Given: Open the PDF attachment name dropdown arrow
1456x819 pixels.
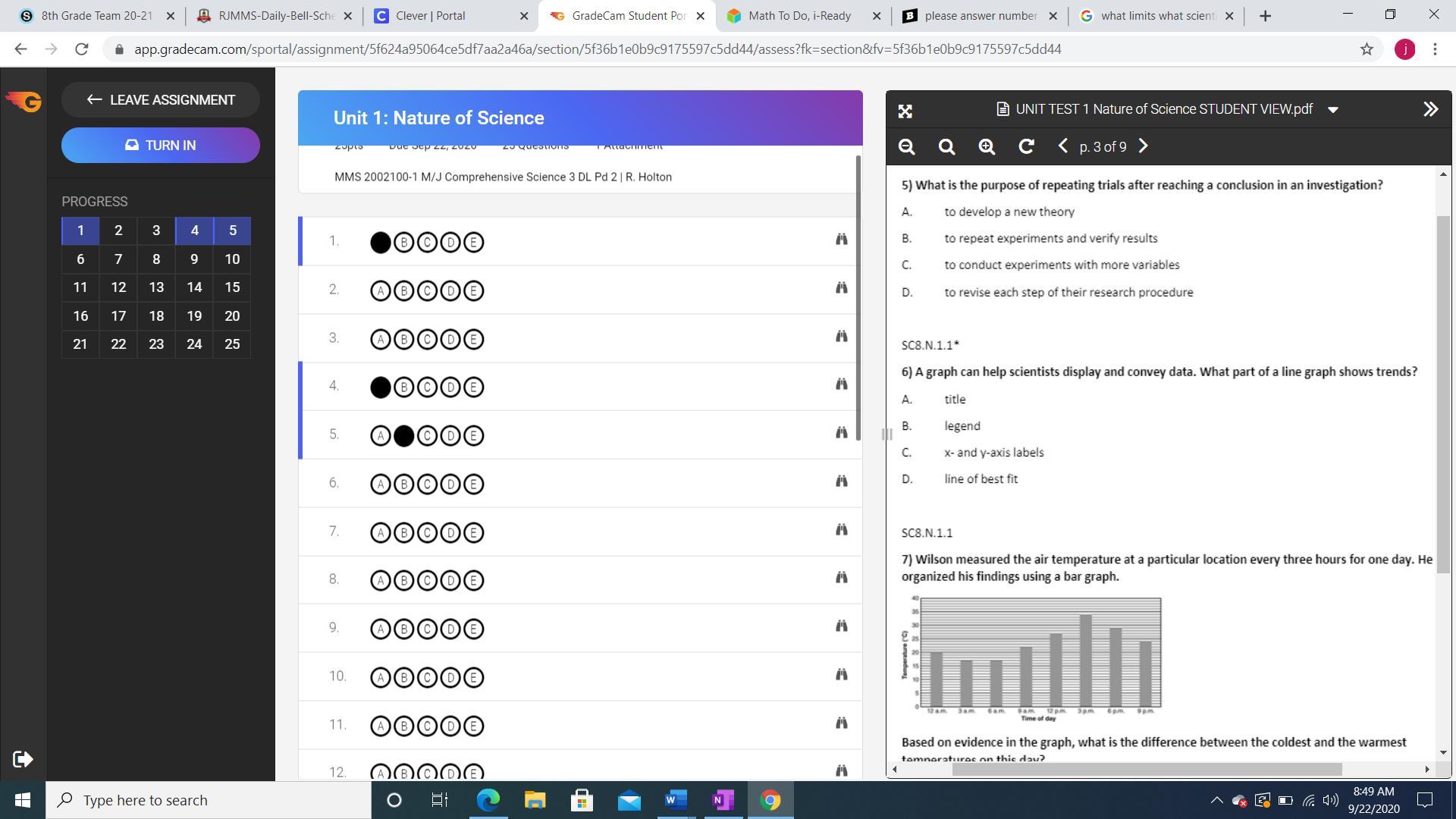Looking at the screenshot, I should point(1333,110).
